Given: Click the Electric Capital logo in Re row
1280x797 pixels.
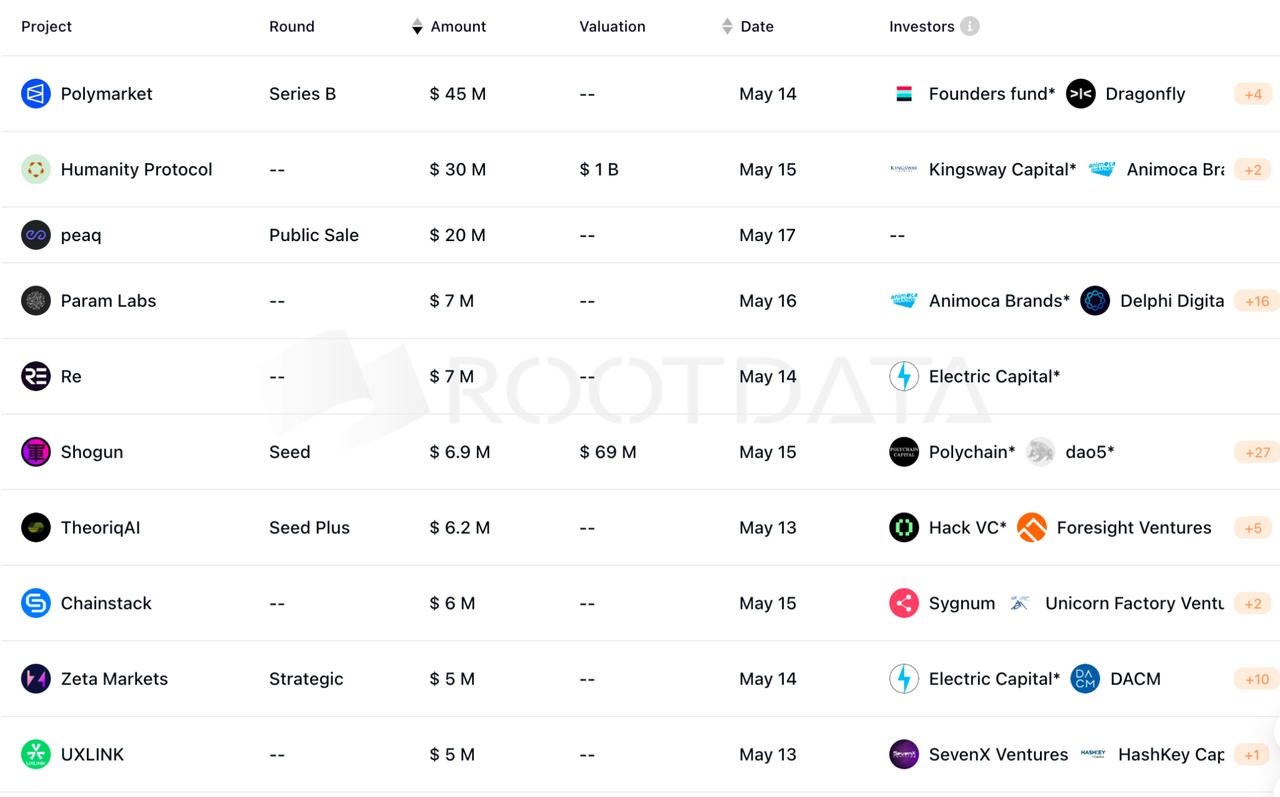Looking at the screenshot, I should pyautogui.click(x=904, y=377).
